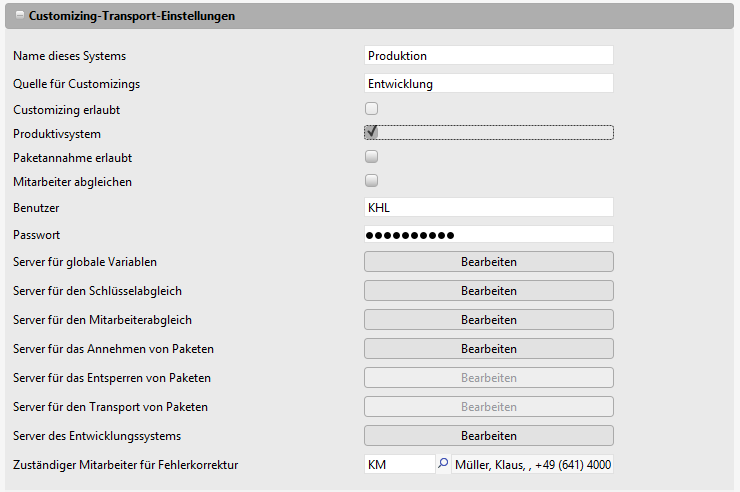The image size is (740, 492).
Task: Edit the Server für den Schlüsselabgleich
Action: [x=488, y=291]
